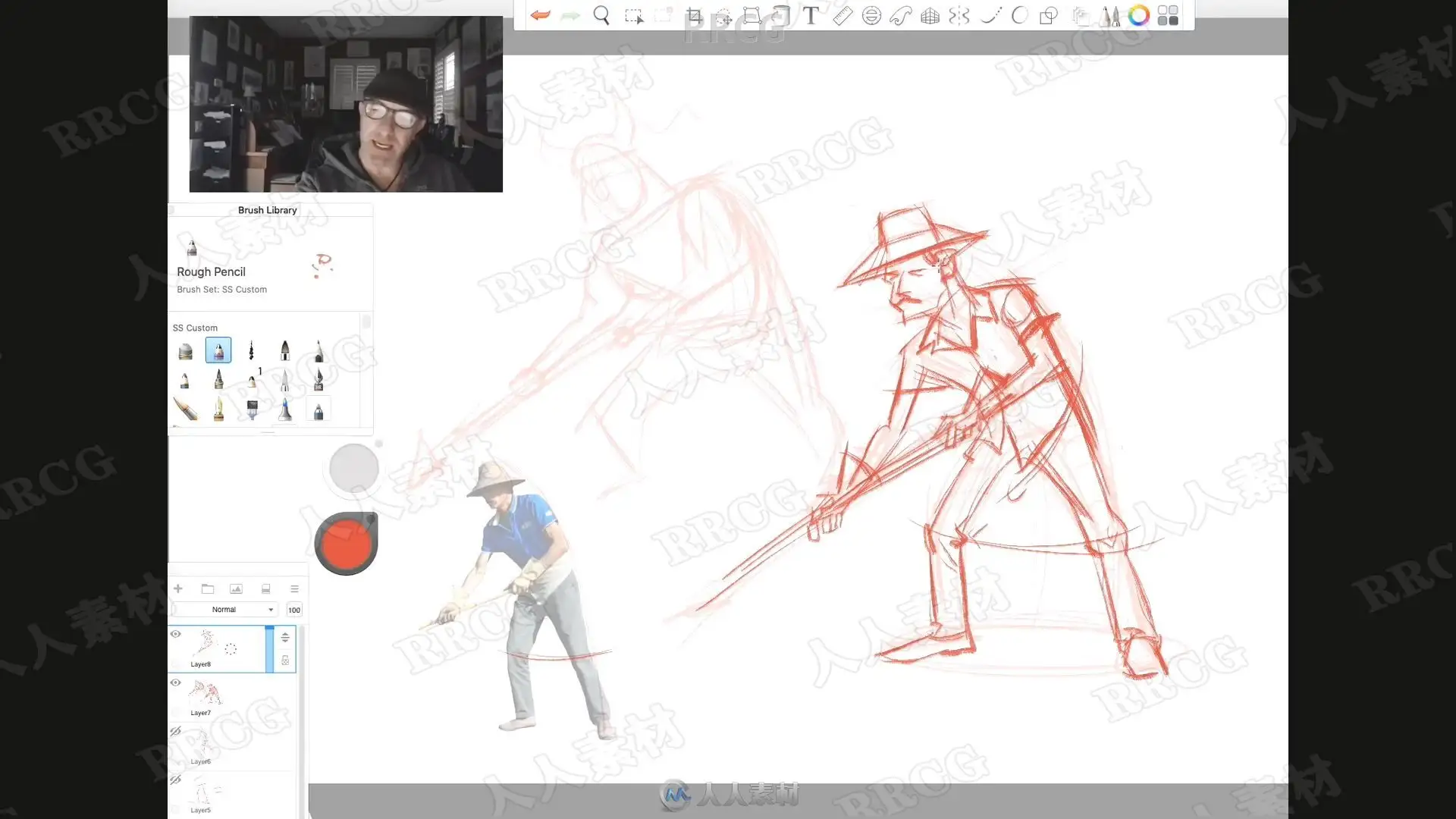Screen dimensions: 1456x819
Task: Open the layer panel hamburger menu
Action: coord(294,588)
